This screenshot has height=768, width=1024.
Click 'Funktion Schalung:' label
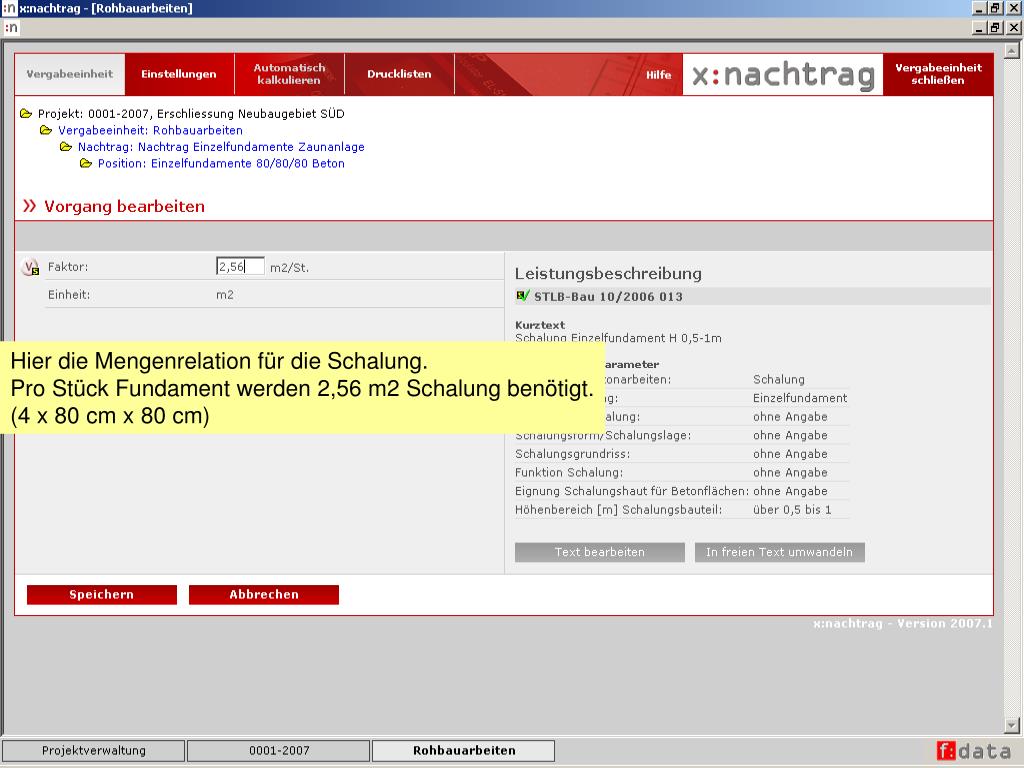(569, 473)
